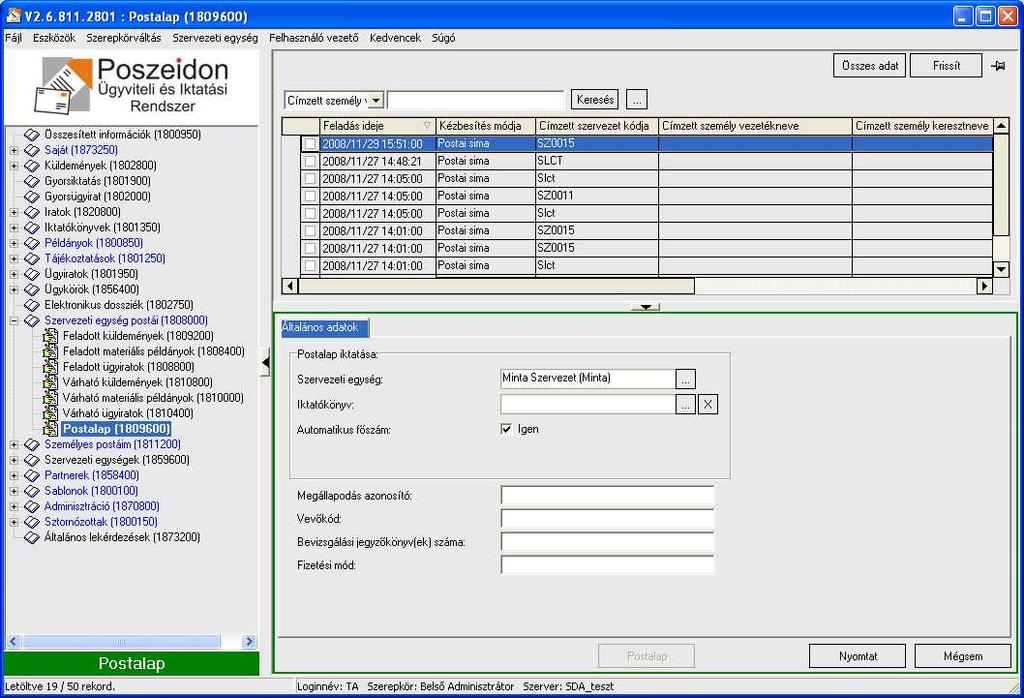
Task: Clear the Iktatókönyv field with X button
Action: [x=708, y=405]
